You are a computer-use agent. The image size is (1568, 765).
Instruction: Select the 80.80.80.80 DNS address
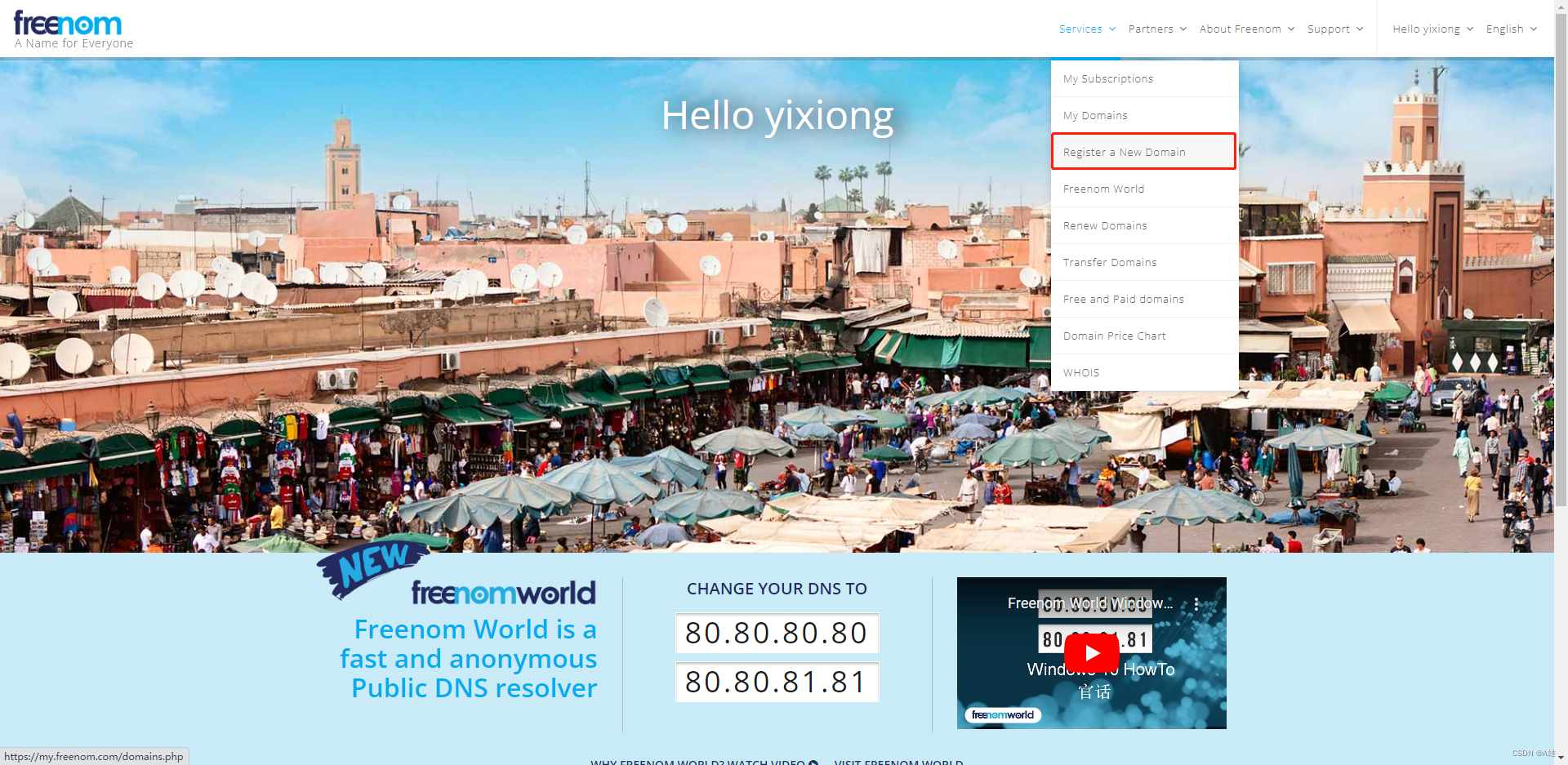(x=777, y=633)
